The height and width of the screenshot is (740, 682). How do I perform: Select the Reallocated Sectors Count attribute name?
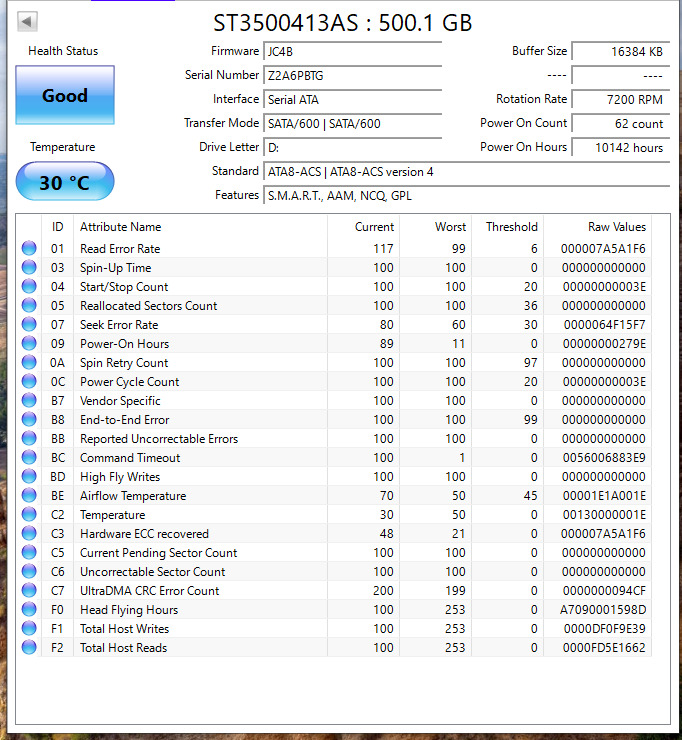click(148, 306)
